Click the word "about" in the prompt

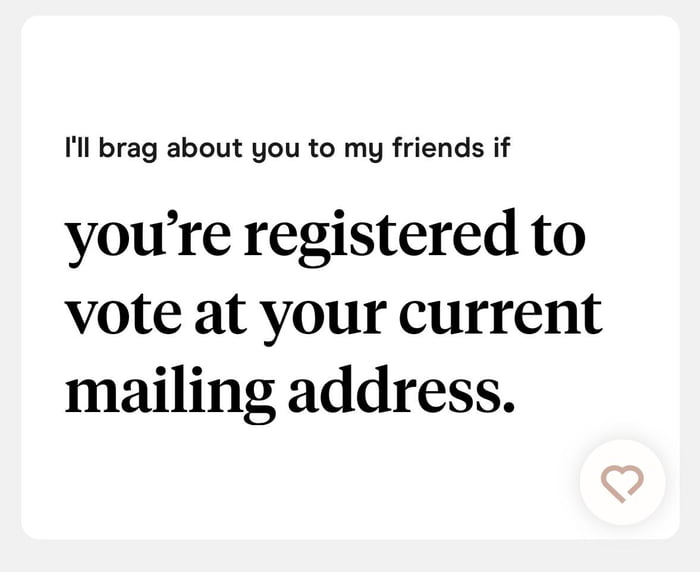pos(205,150)
